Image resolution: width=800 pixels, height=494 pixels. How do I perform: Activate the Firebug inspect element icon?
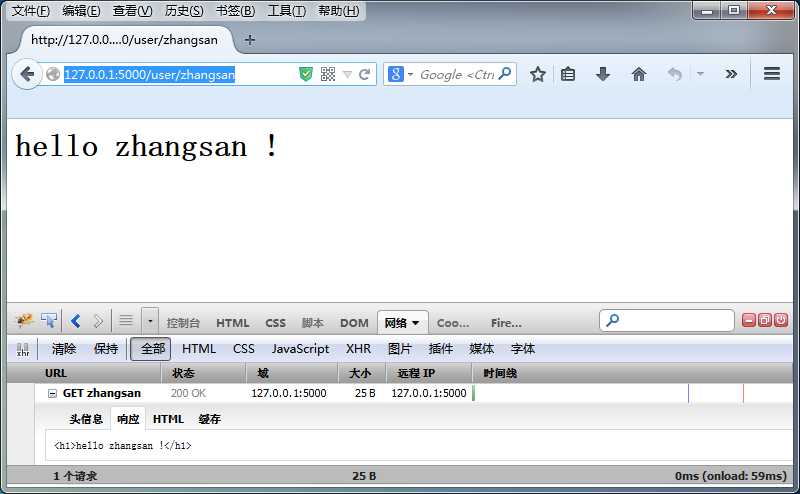click(49, 320)
